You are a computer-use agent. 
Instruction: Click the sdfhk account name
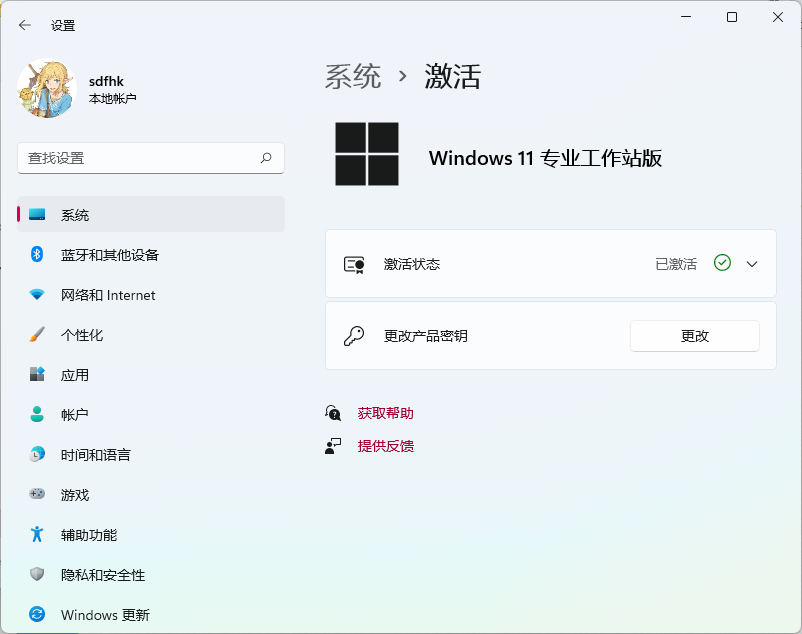pos(106,81)
